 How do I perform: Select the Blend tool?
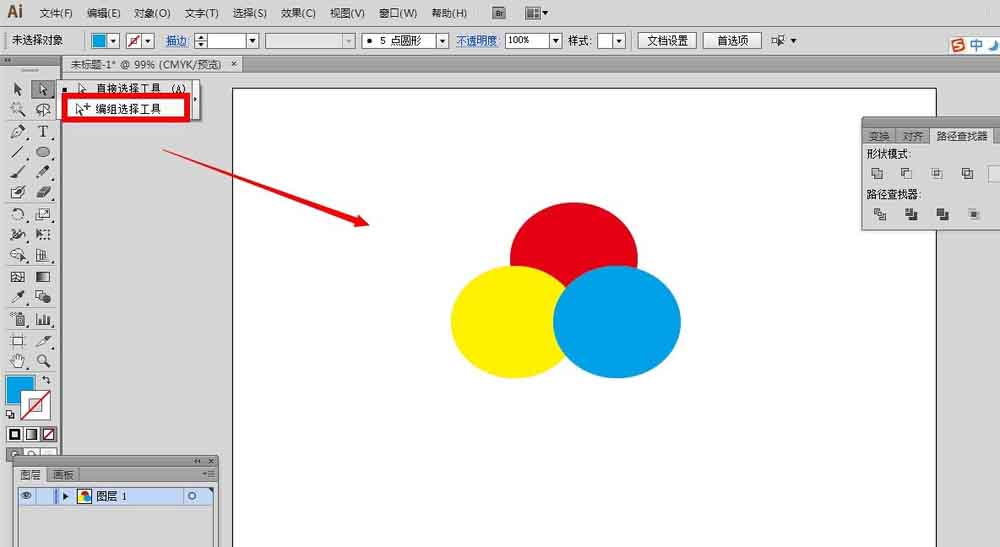43,297
